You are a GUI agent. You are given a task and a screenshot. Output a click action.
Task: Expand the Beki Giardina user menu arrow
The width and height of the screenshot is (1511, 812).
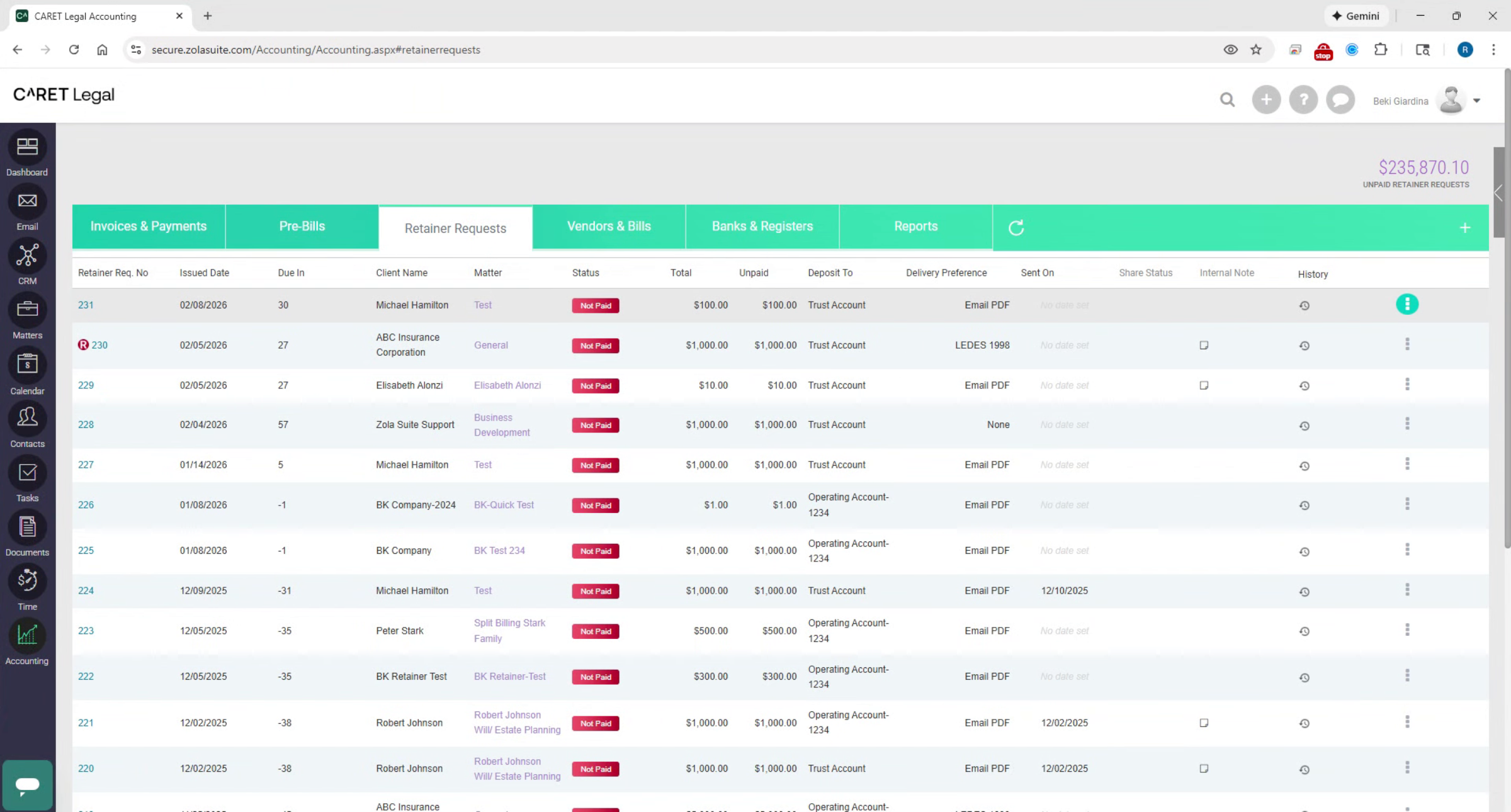point(1477,101)
